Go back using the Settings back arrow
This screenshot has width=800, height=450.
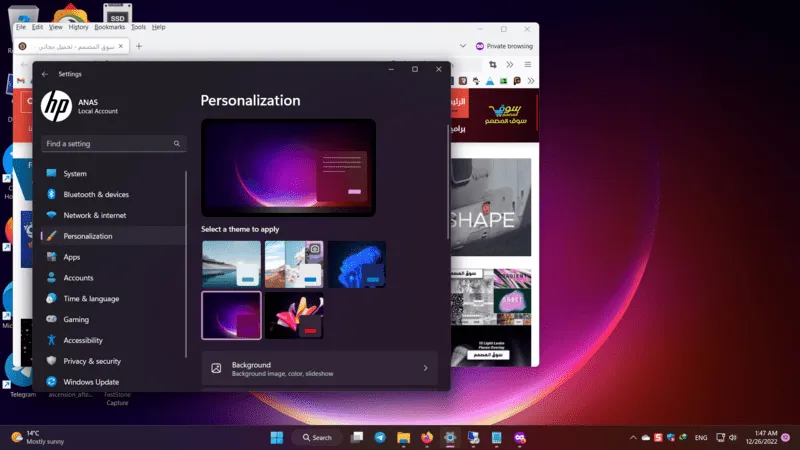click(45, 74)
